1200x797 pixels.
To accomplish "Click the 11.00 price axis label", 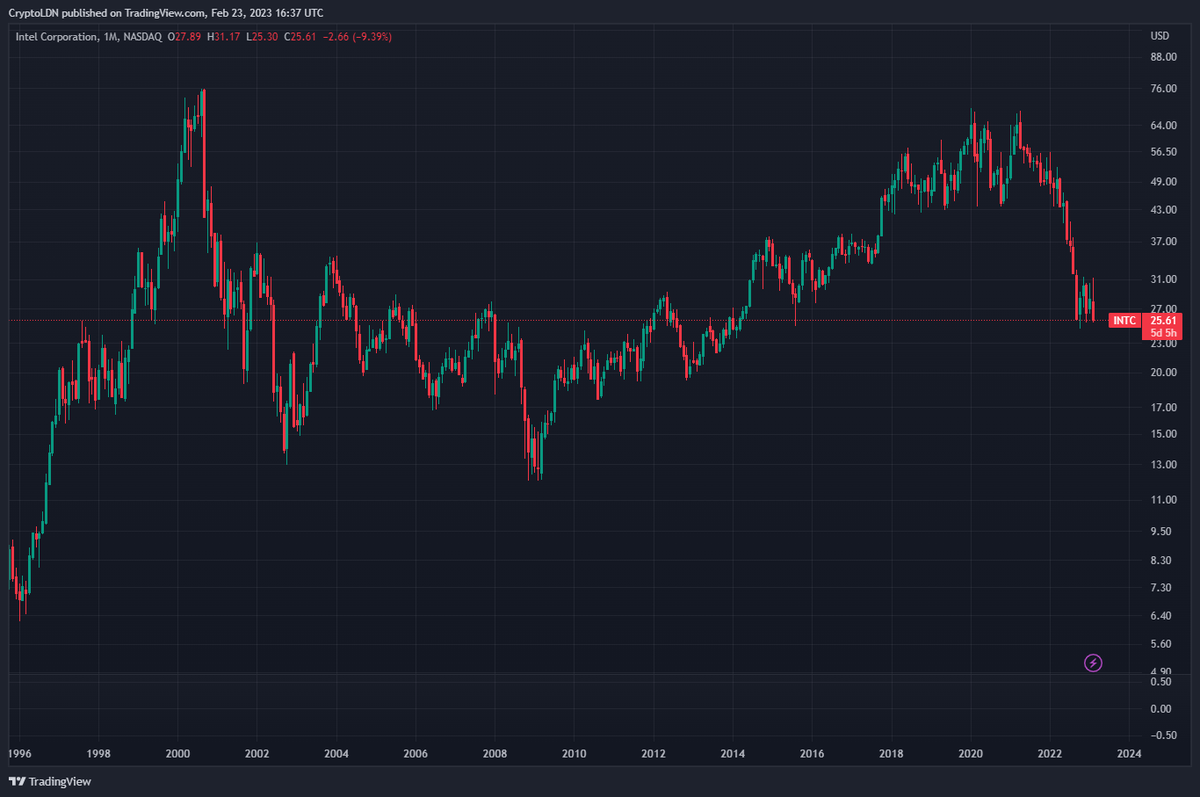I will [x=1162, y=500].
